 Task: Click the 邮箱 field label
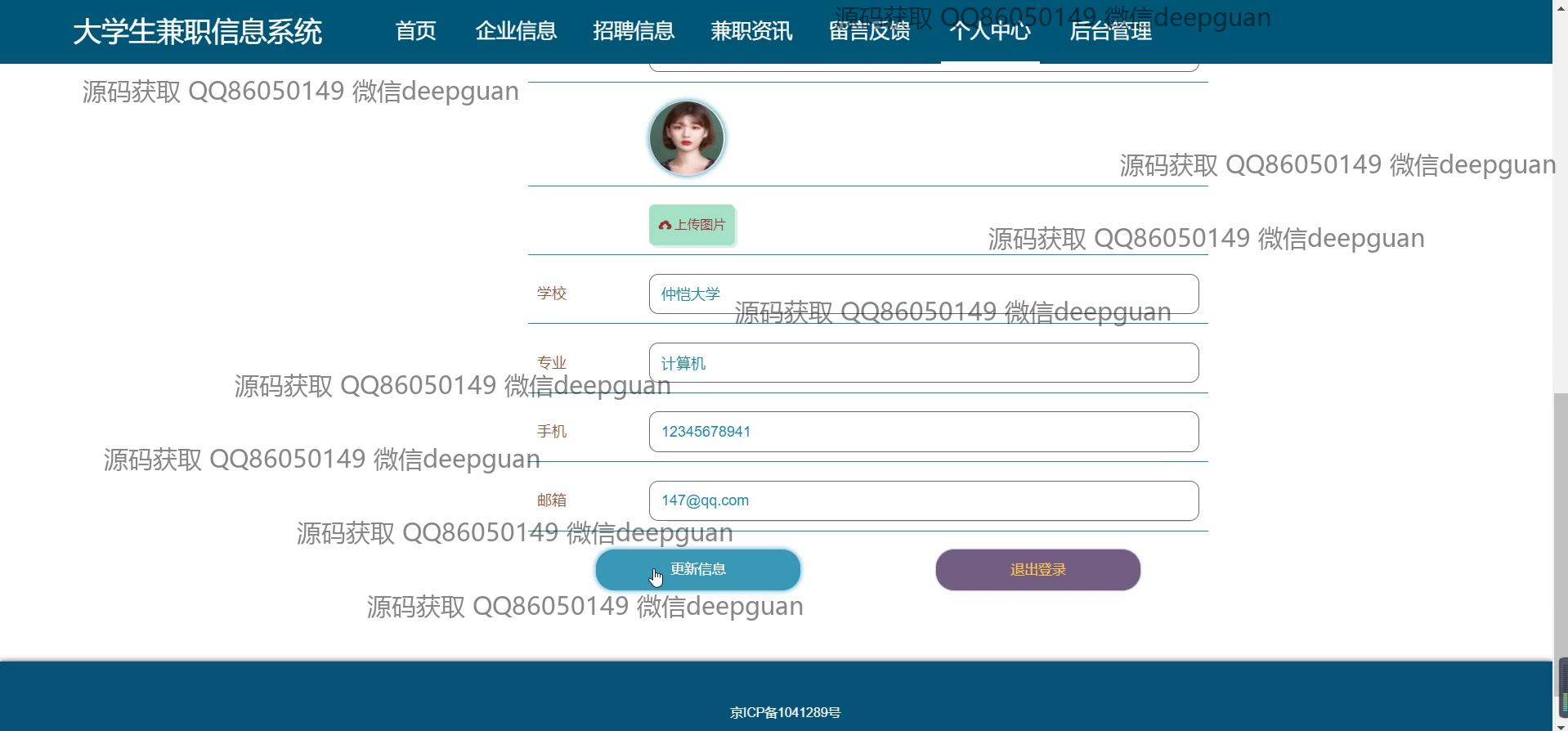click(x=552, y=500)
